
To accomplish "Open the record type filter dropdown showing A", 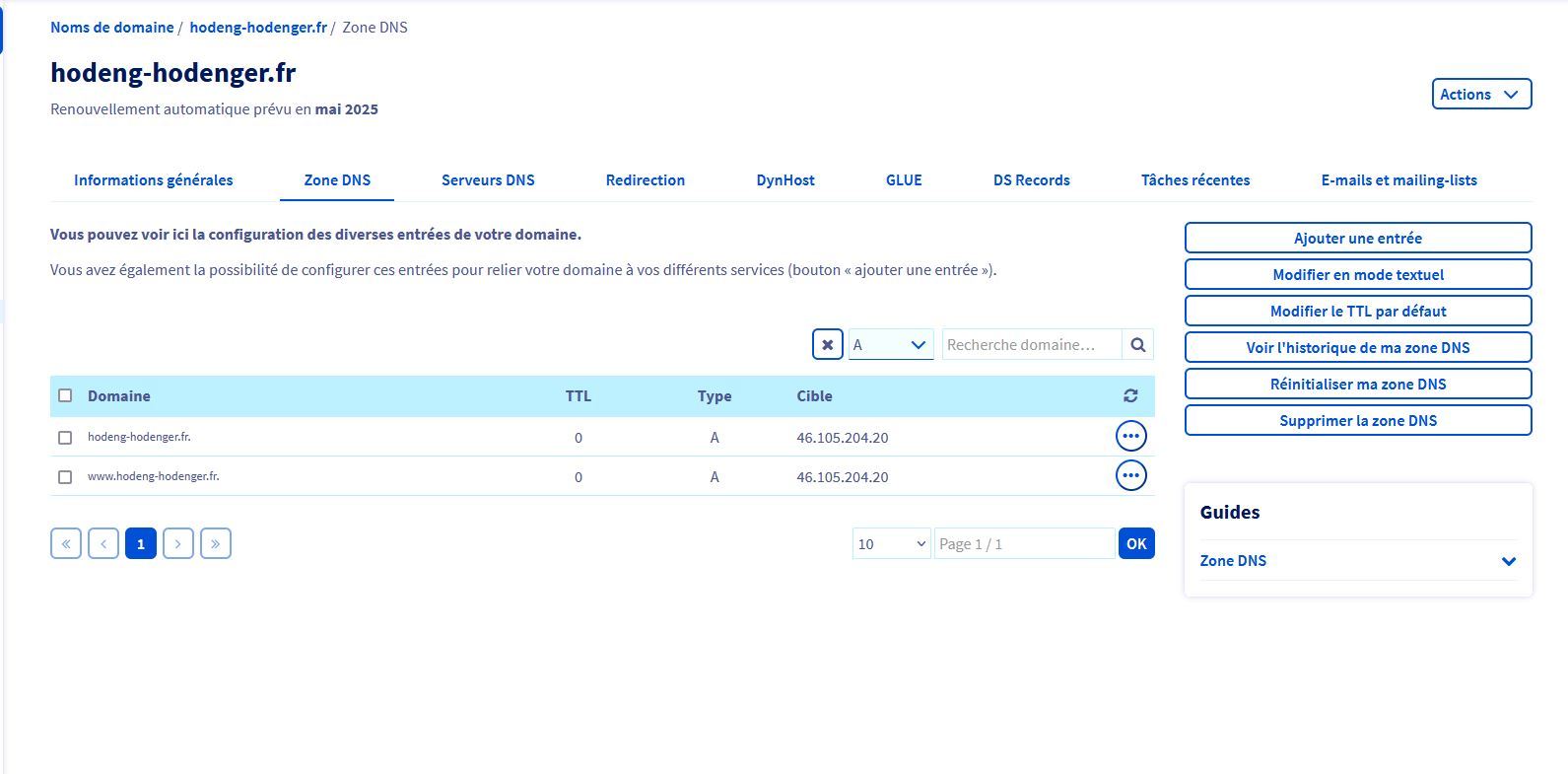I will point(890,344).
